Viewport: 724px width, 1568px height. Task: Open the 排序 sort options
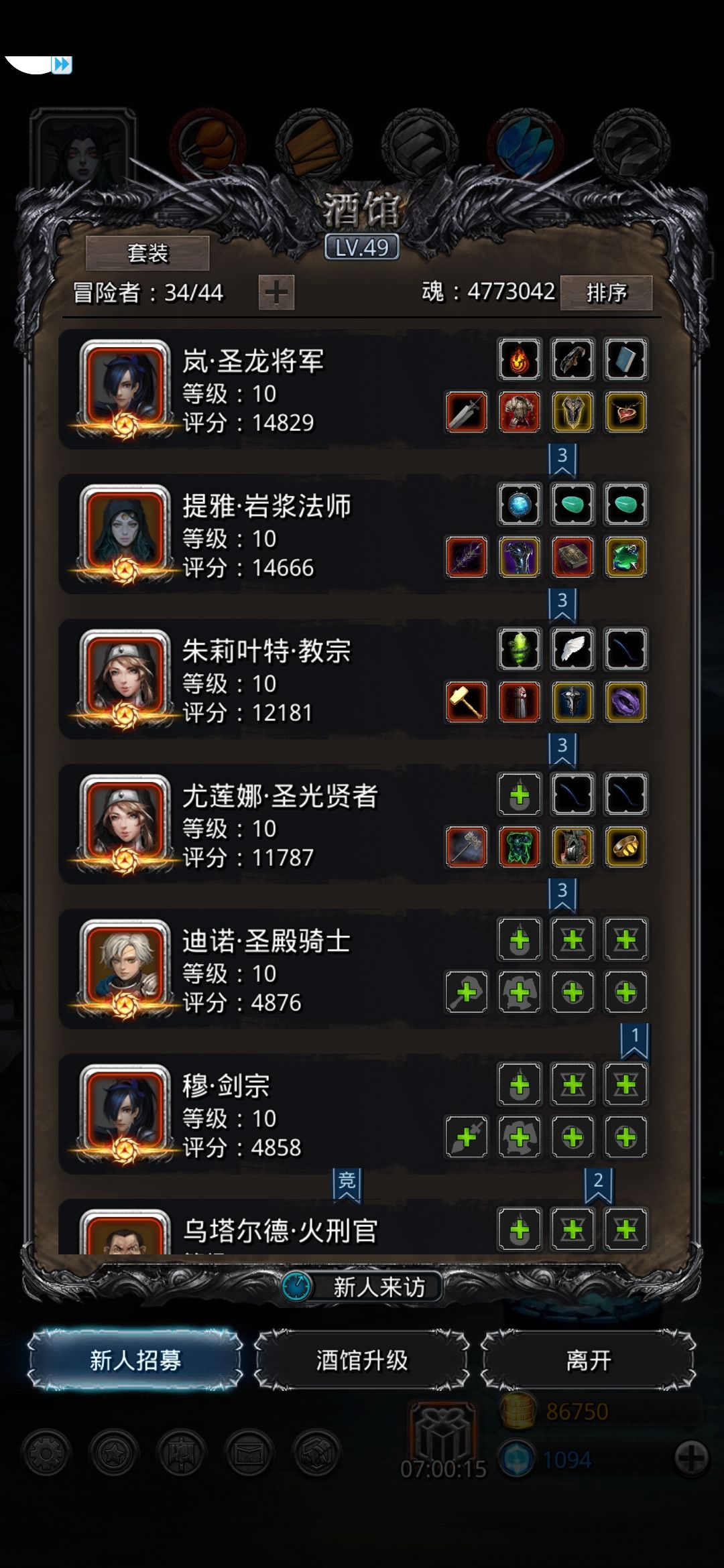point(606,293)
